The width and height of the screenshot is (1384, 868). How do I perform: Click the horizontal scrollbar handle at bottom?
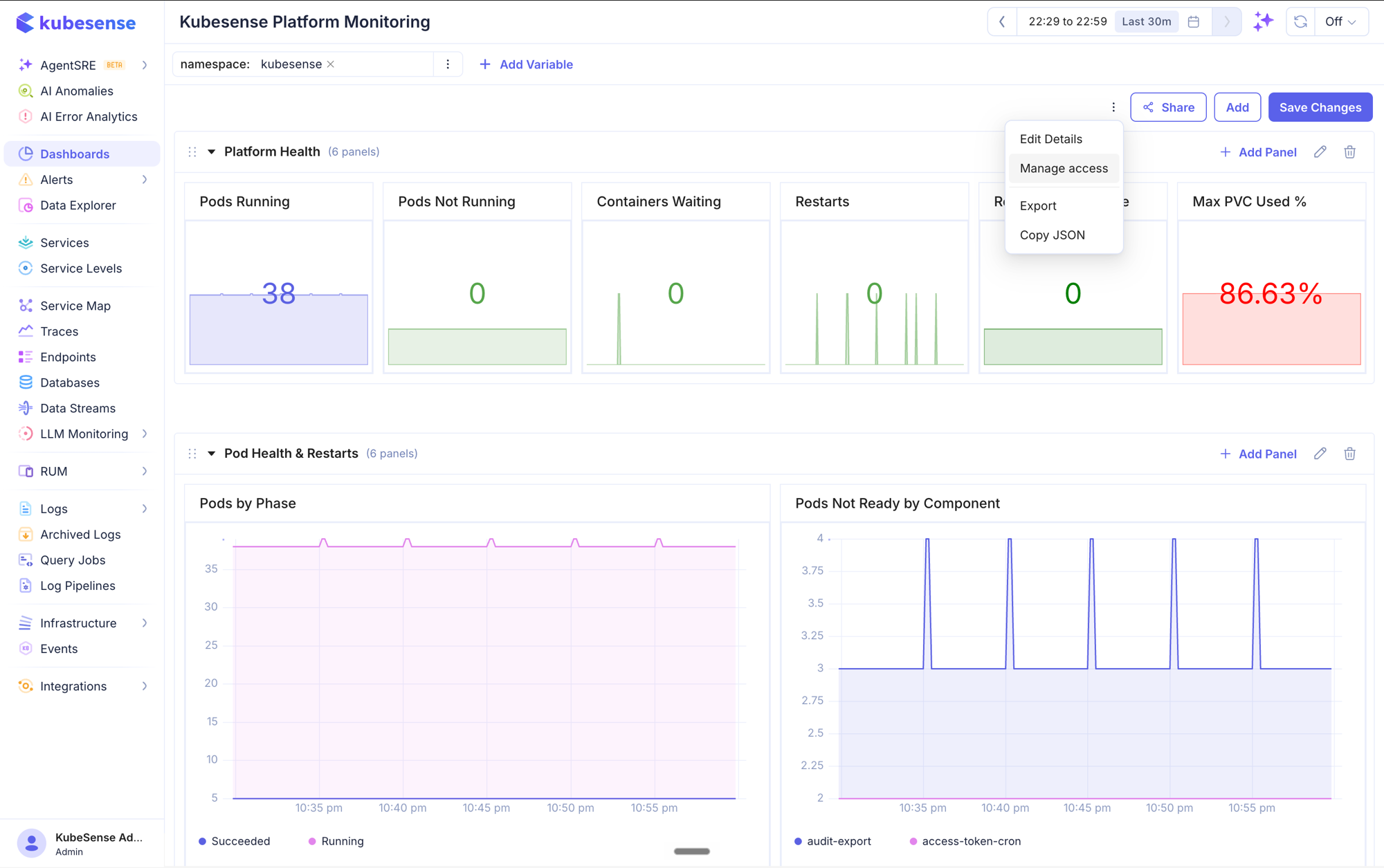tap(692, 851)
